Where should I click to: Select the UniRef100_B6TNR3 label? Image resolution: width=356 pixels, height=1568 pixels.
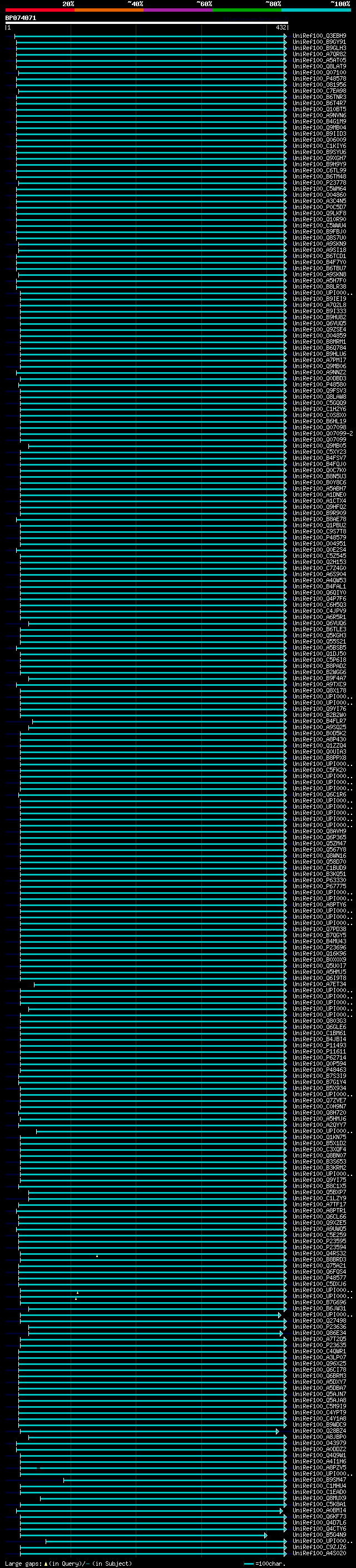point(319,97)
